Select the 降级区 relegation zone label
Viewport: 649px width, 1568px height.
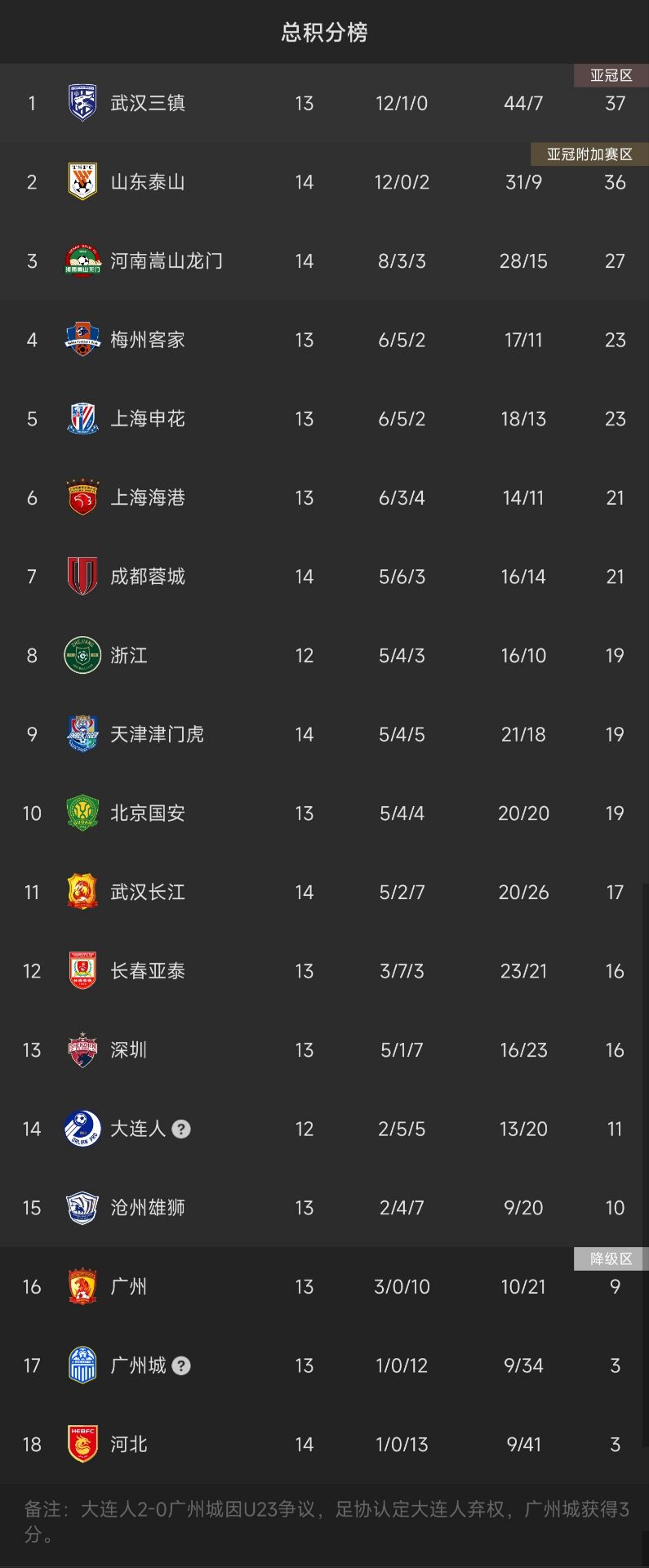pyautogui.click(x=611, y=1258)
